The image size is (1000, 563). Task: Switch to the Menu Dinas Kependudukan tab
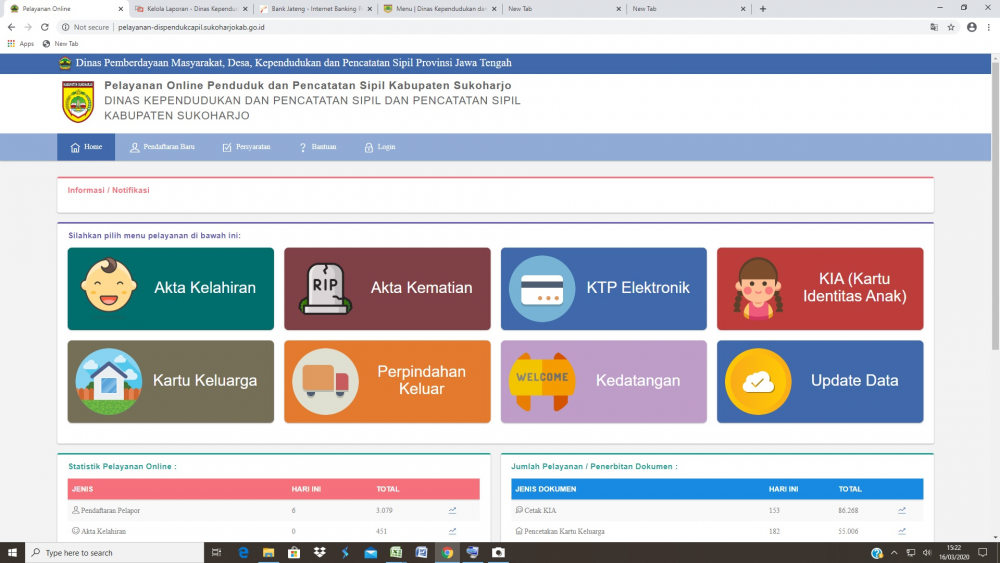[439, 9]
